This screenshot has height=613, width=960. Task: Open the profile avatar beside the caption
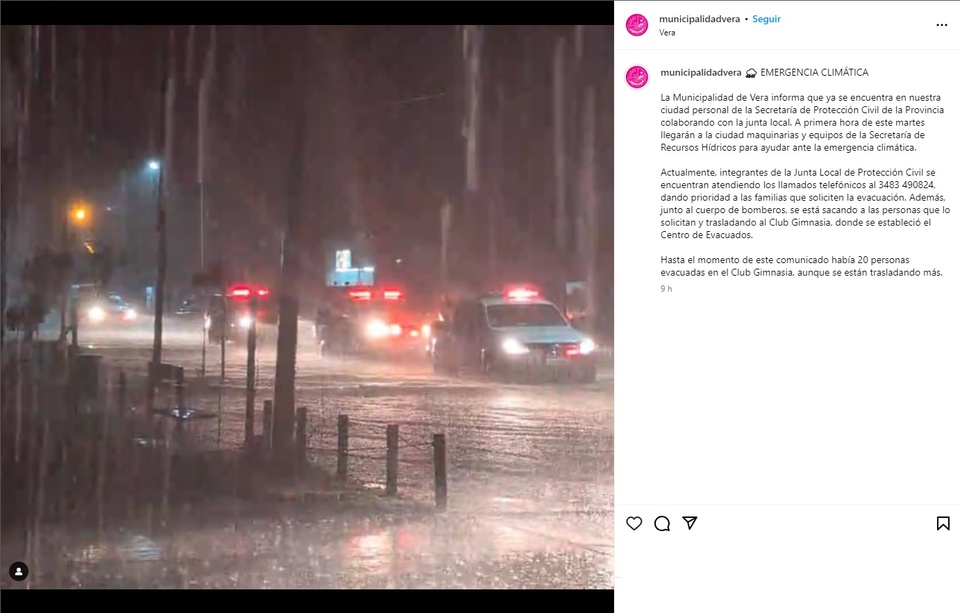637,77
